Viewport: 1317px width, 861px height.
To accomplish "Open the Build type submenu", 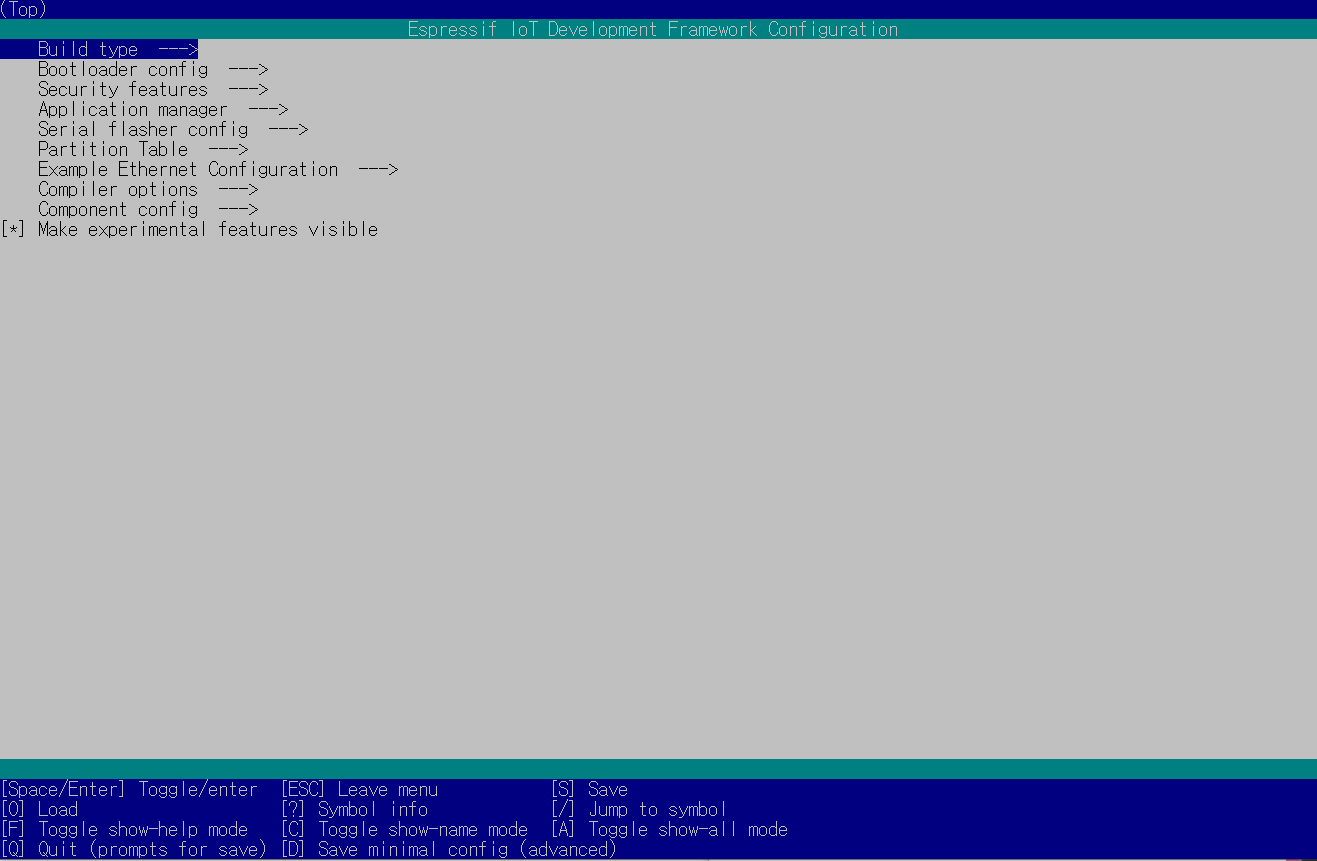I will (118, 49).
